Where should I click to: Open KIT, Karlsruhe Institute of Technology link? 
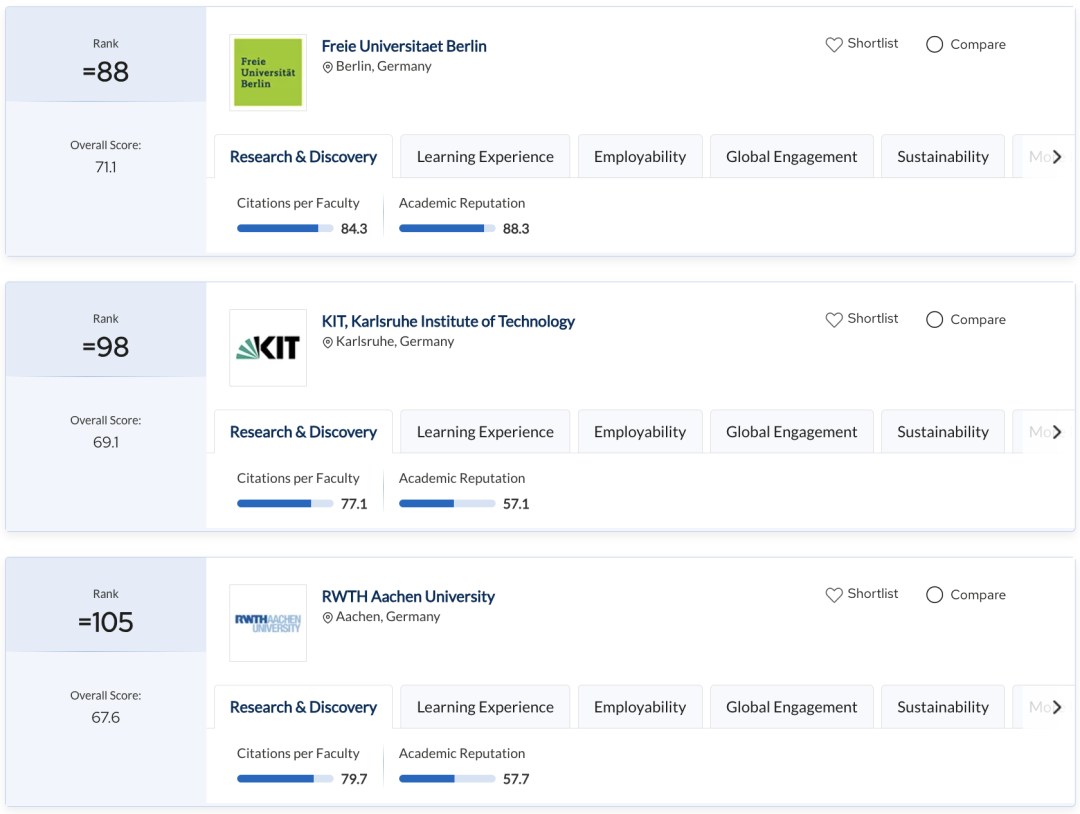(x=448, y=321)
